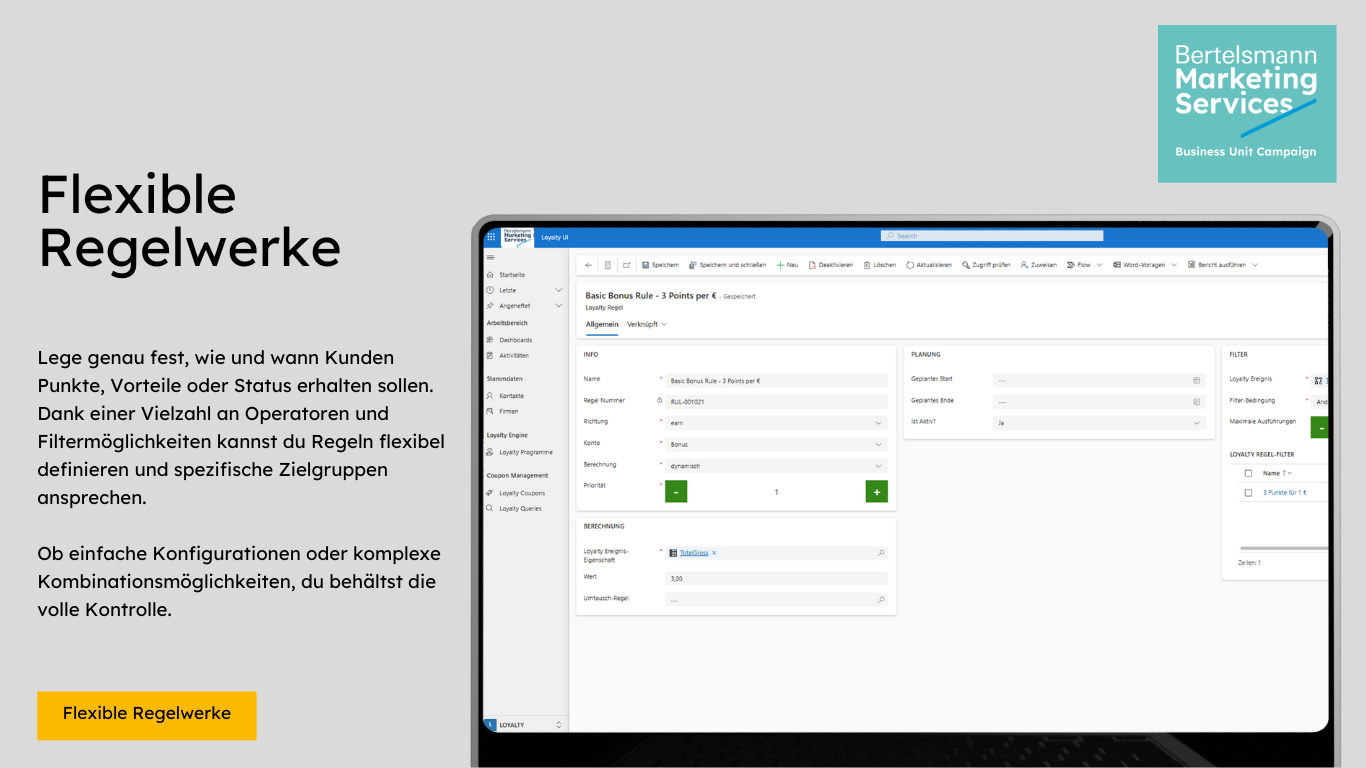Go back using the arrow in the command bar

click(588, 265)
